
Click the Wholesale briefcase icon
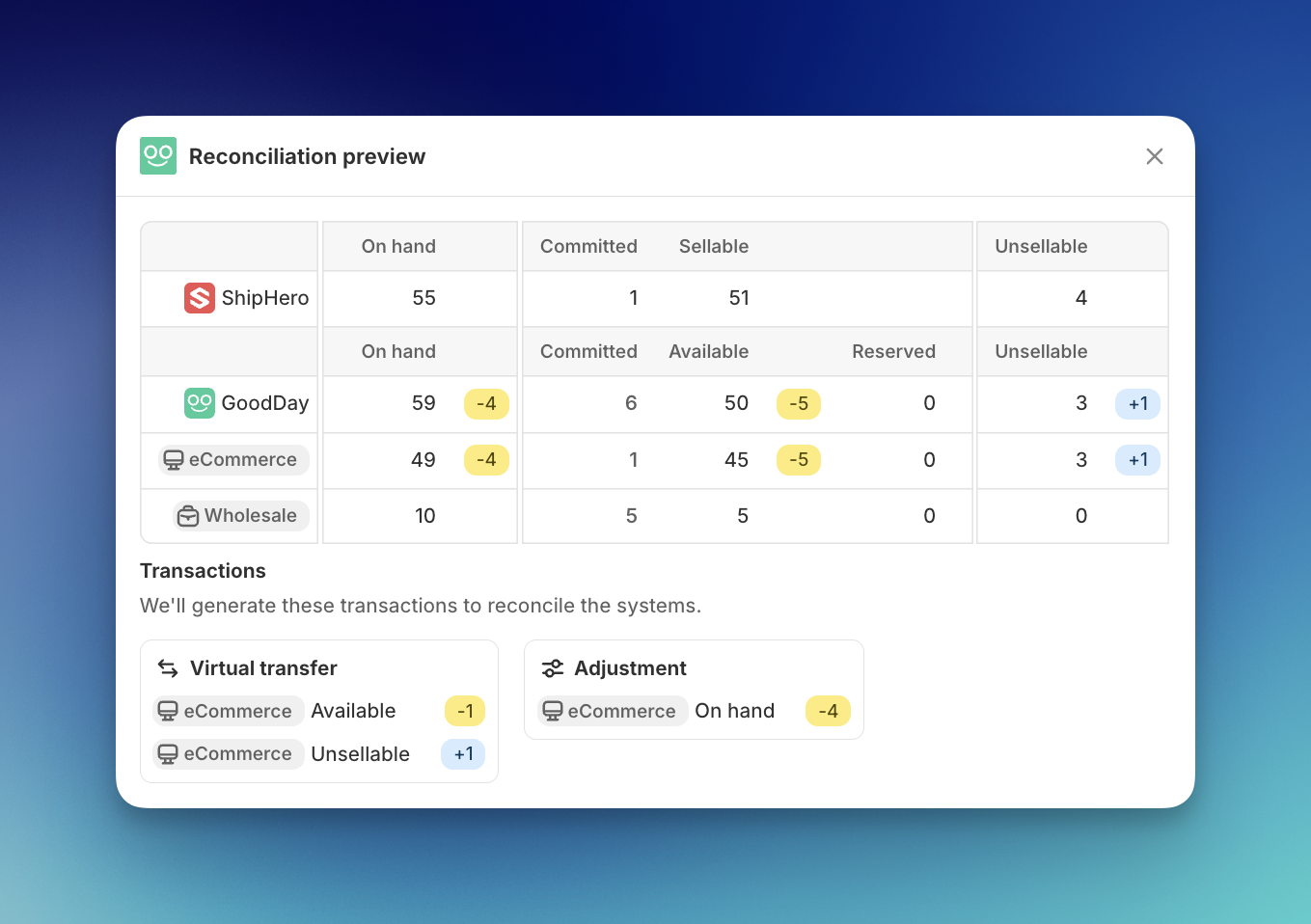click(x=188, y=516)
